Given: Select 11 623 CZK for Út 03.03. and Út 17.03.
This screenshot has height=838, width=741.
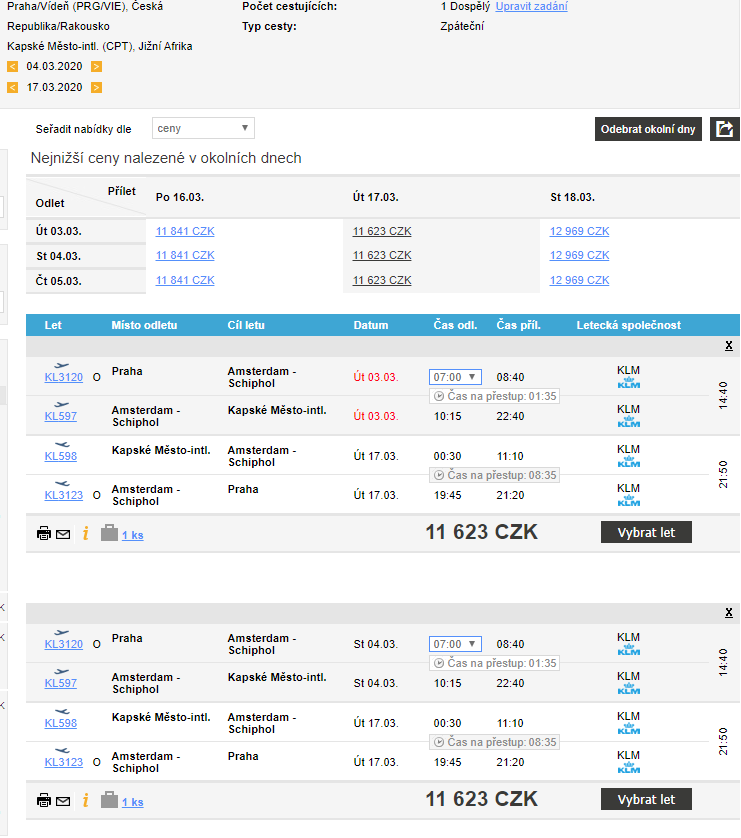Looking at the screenshot, I should (x=382, y=231).
